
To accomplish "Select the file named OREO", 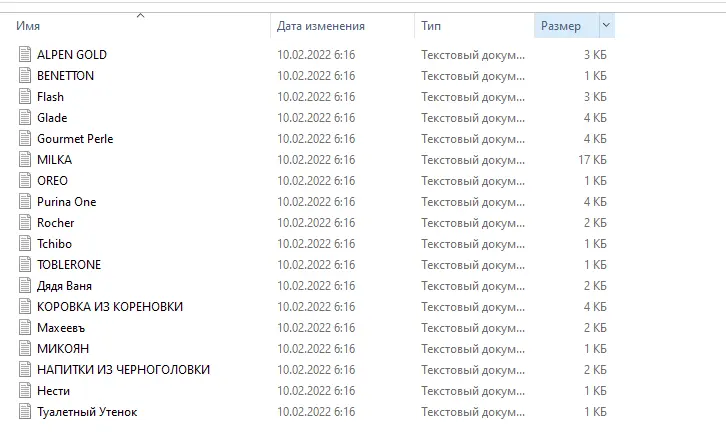I will click(x=52, y=181).
